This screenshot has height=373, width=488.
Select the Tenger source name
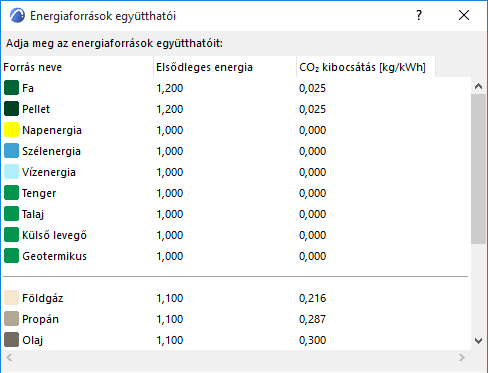coord(39,193)
